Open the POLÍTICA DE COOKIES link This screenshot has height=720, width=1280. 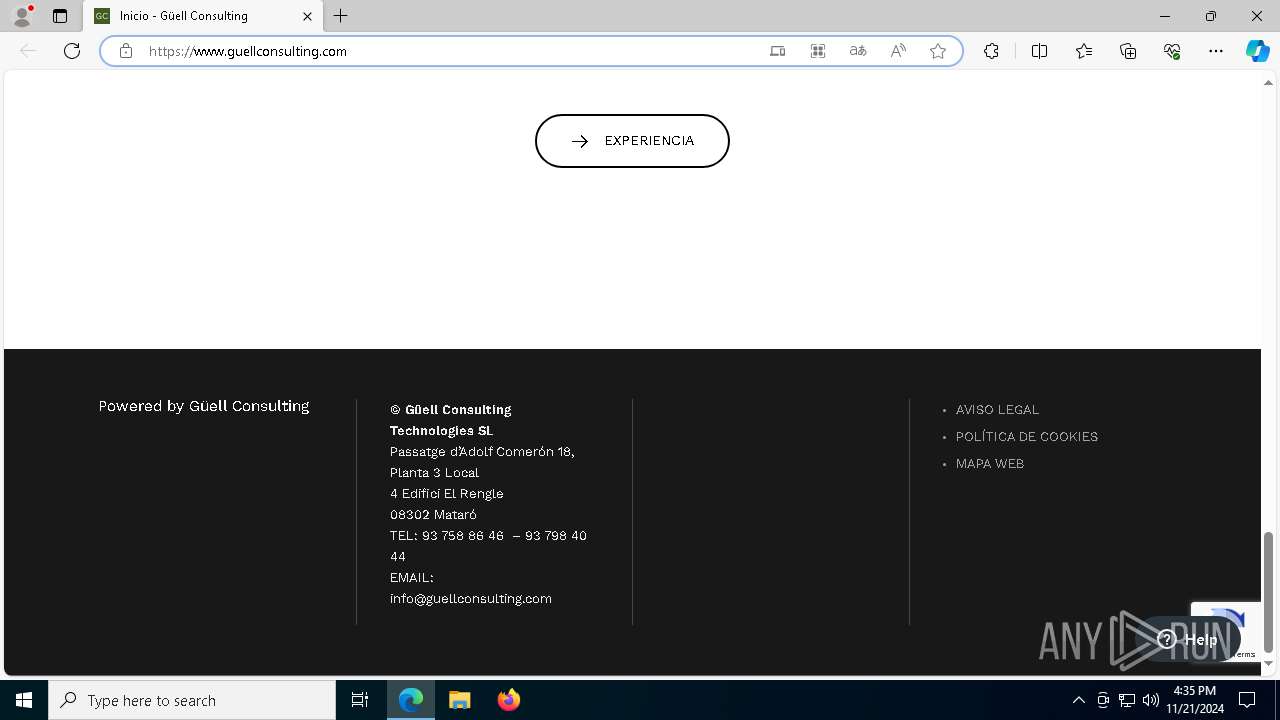coord(1027,437)
